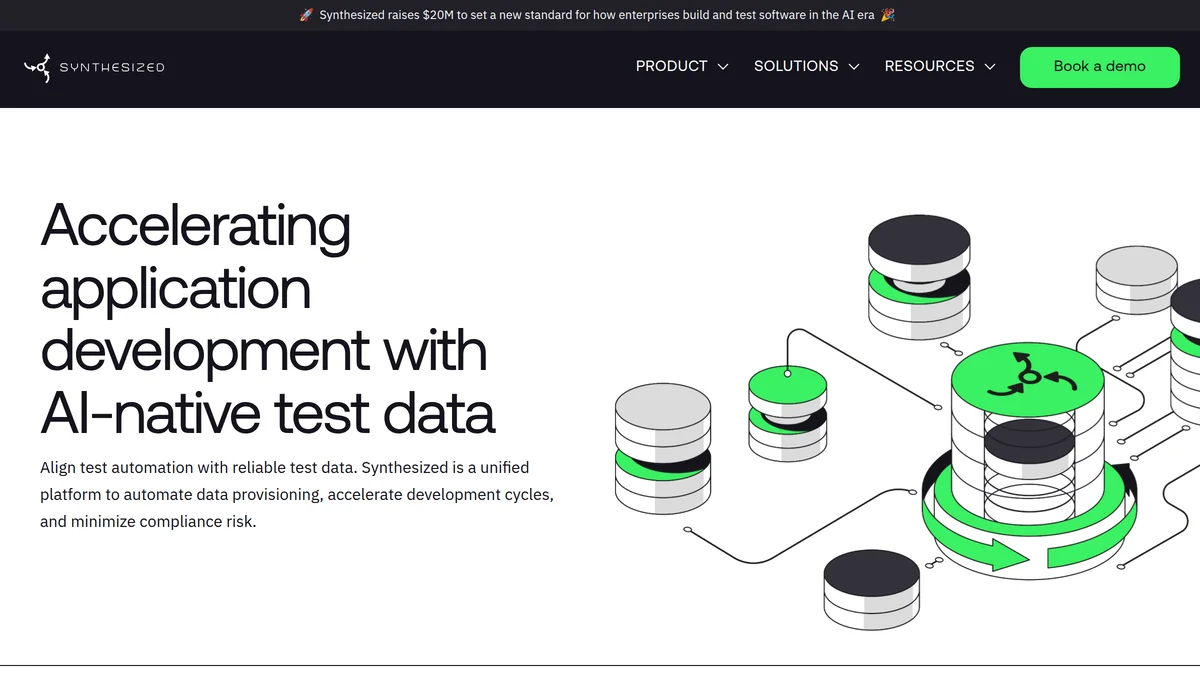Select RESOURCES in the navigation bar
This screenshot has height=675, width=1200.
[929, 66]
